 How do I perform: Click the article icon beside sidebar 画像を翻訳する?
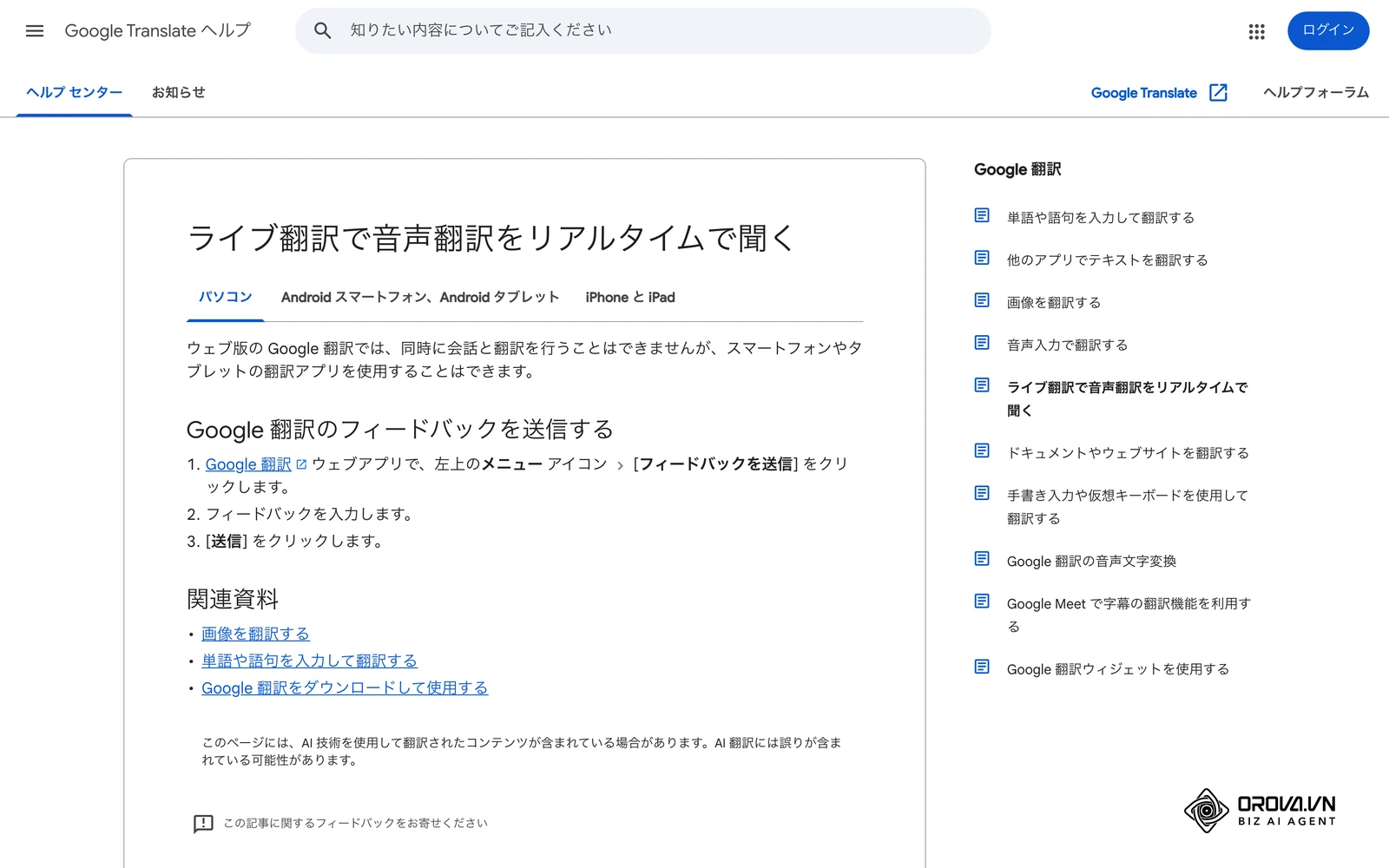click(x=982, y=300)
